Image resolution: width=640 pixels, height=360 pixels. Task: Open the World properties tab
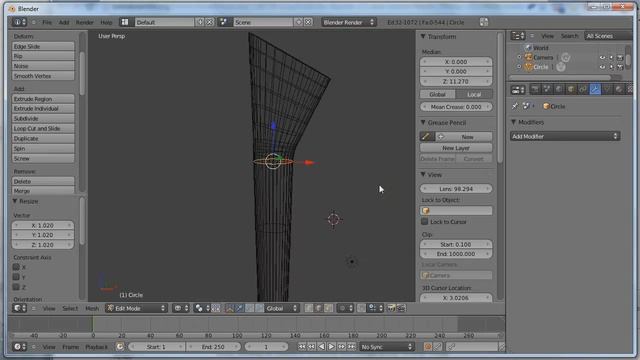559,89
